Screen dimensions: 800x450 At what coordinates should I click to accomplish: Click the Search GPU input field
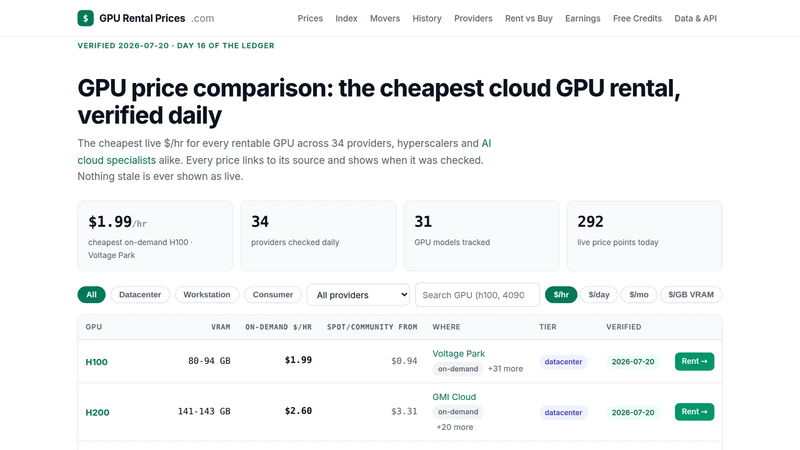477,295
